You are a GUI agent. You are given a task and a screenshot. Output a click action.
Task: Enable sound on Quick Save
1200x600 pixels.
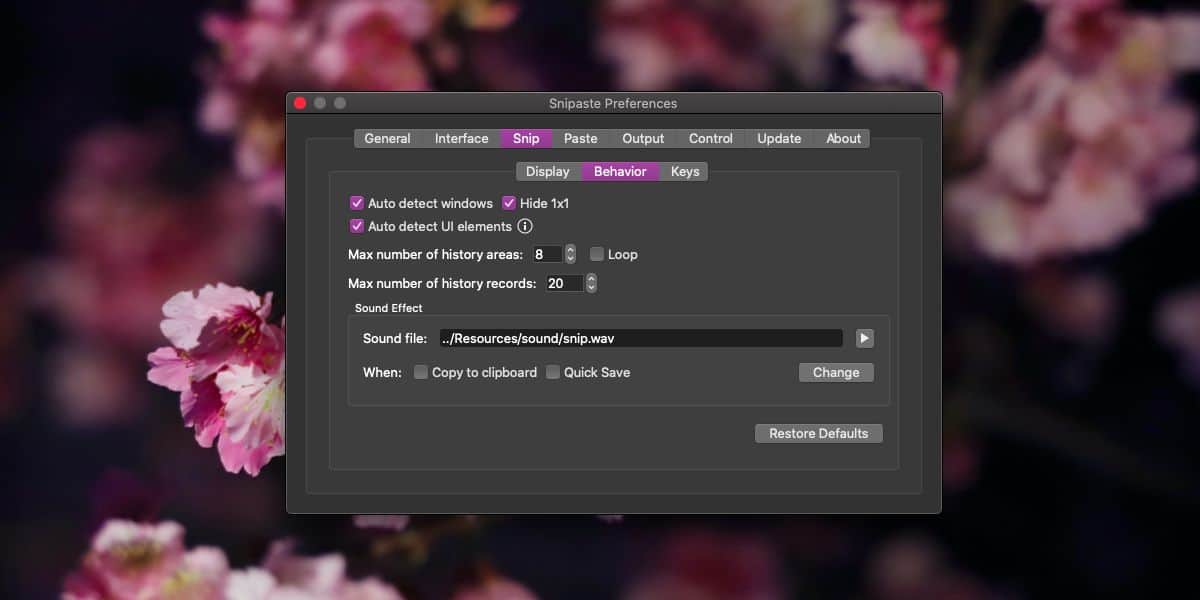tap(553, 372)
